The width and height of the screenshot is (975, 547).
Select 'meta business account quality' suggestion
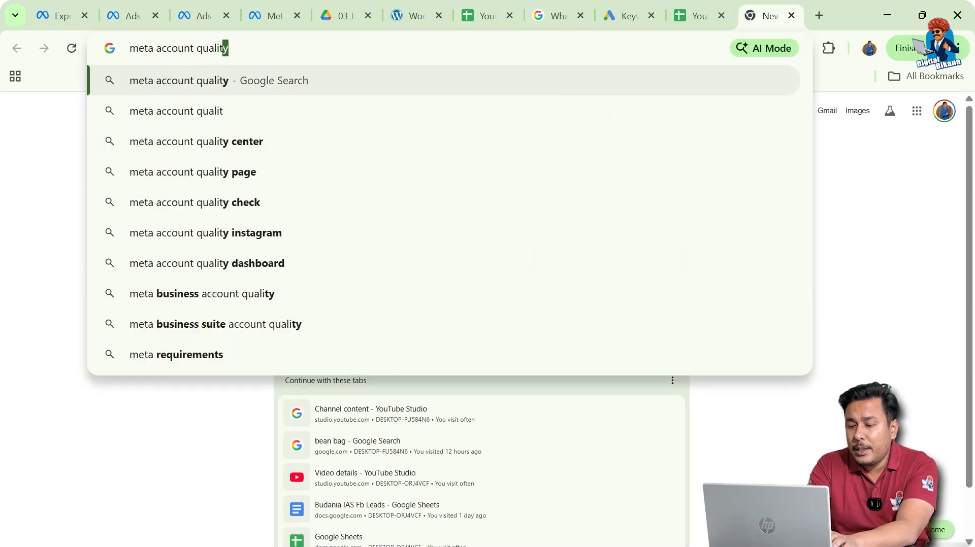tap(444, 293)
